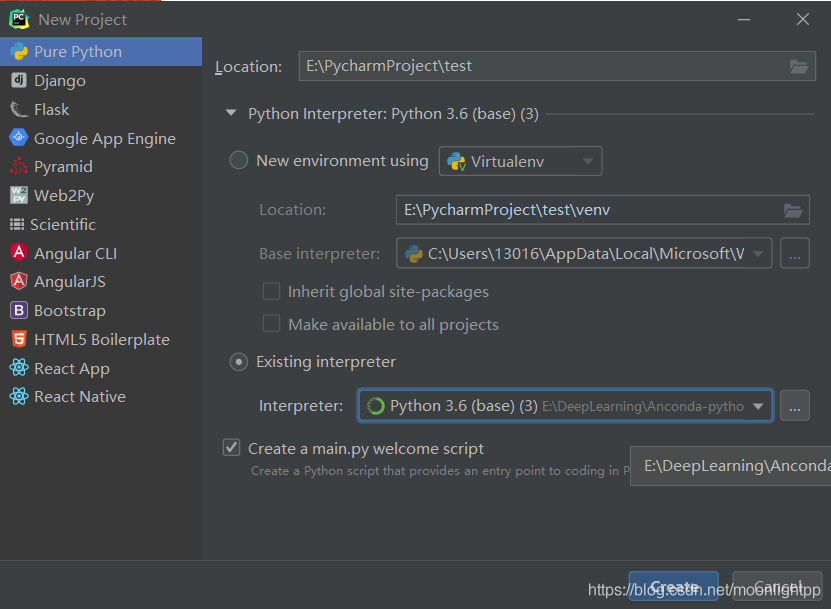Select Bootstrap project type
Image resolution: width=831 pixels, height=609 pixels.
point(101,311)
